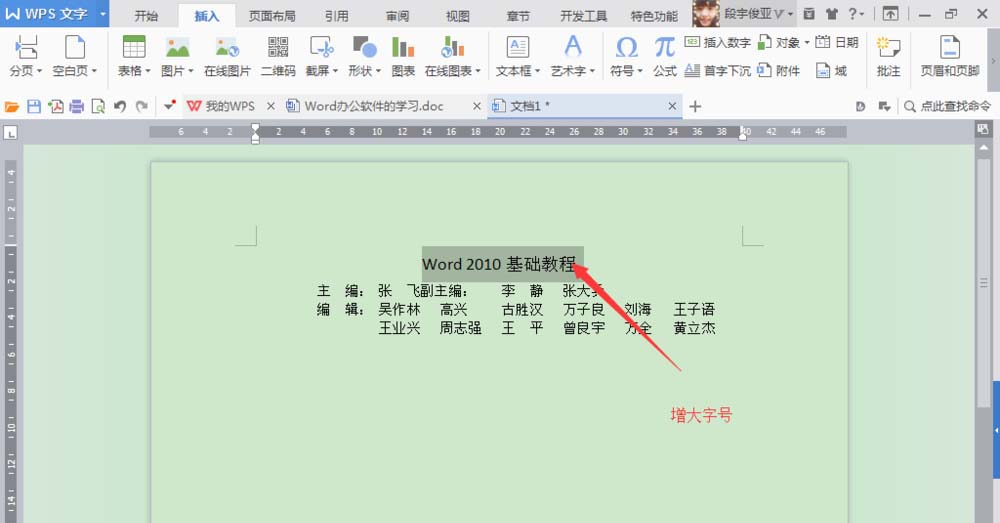Insert an 附件 attachment
The height and width of the screenshot is (523, 1000).
click(x=779, y=71)
